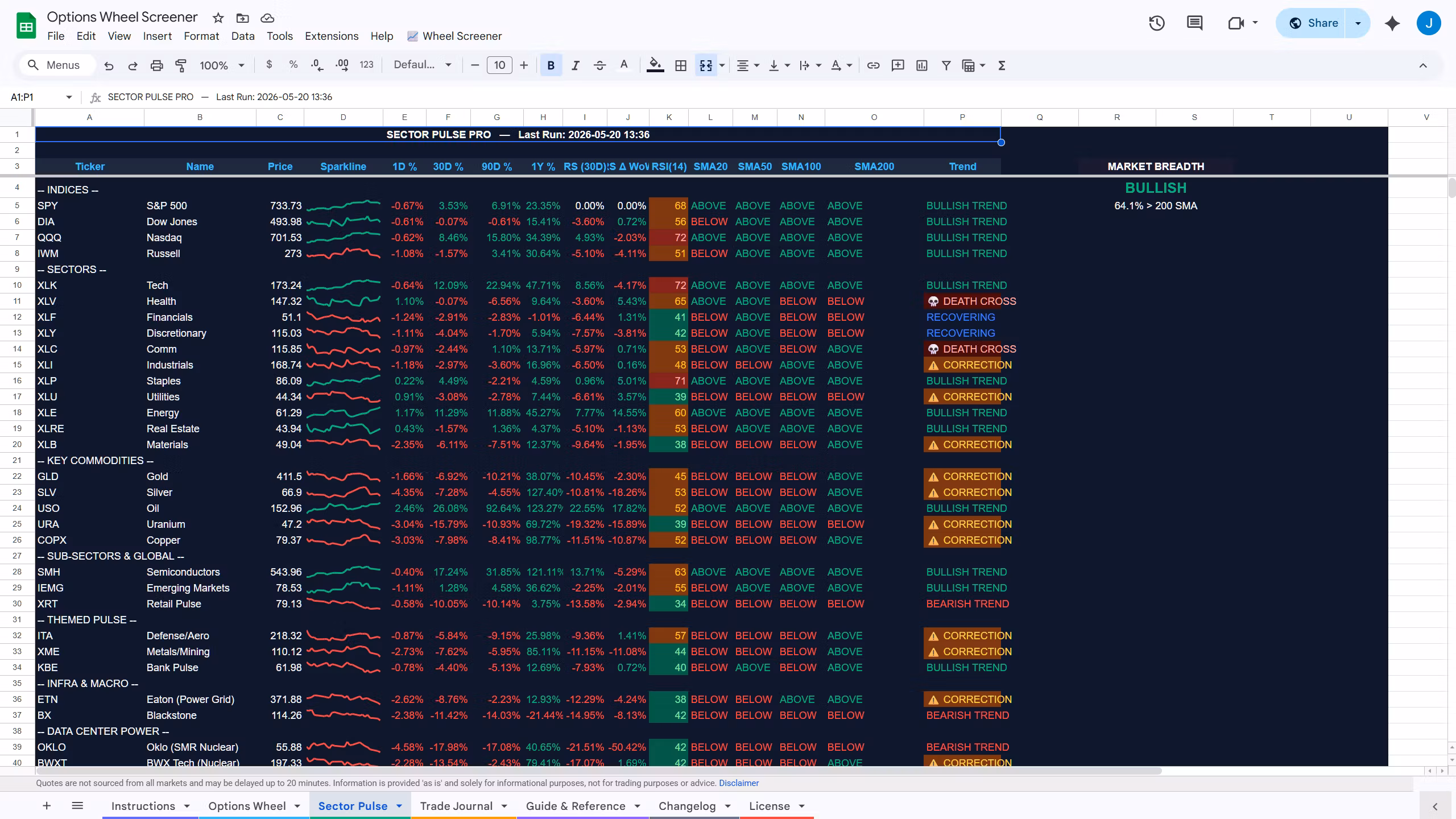
Task: Open the File menu
Action: 56,36
